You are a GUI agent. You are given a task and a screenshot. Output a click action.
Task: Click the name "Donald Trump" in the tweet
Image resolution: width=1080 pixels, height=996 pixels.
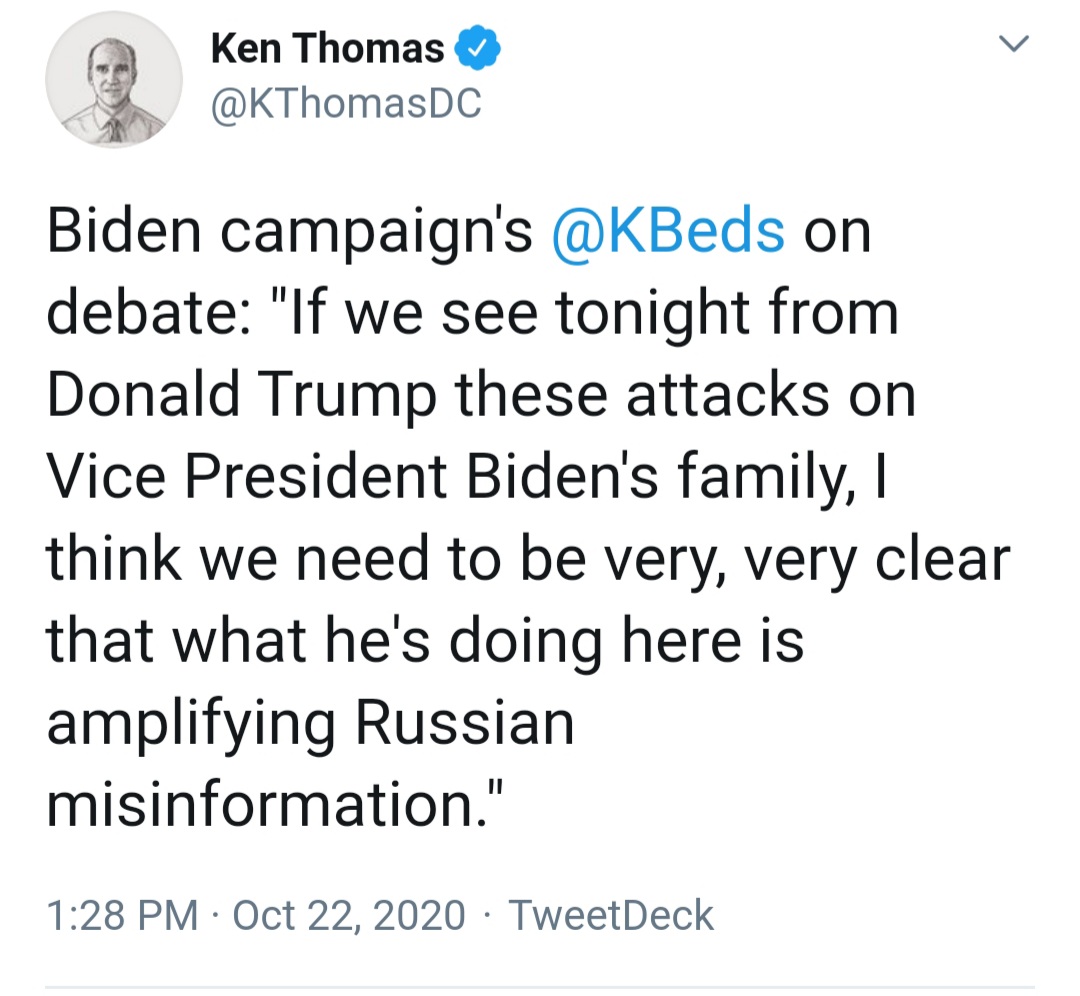pyautogui.click(x=241, y=395)
